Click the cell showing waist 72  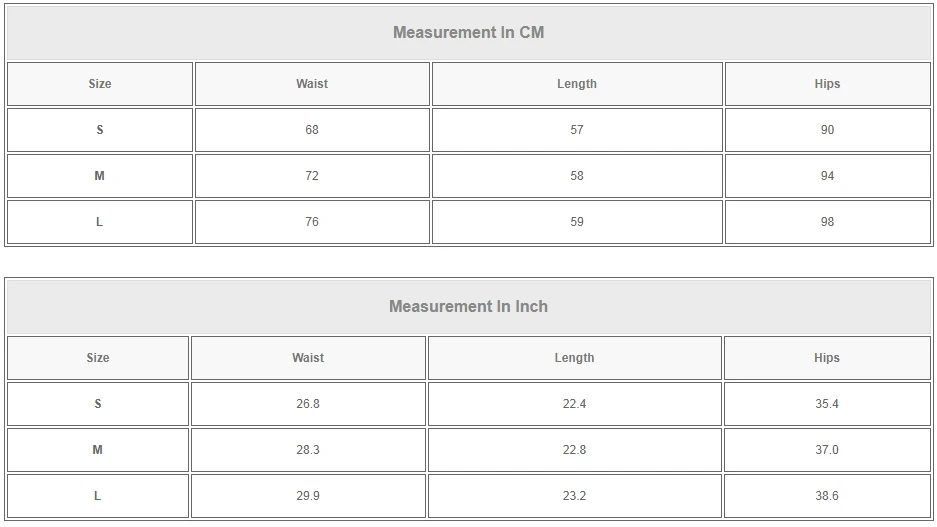coord(312,176)
